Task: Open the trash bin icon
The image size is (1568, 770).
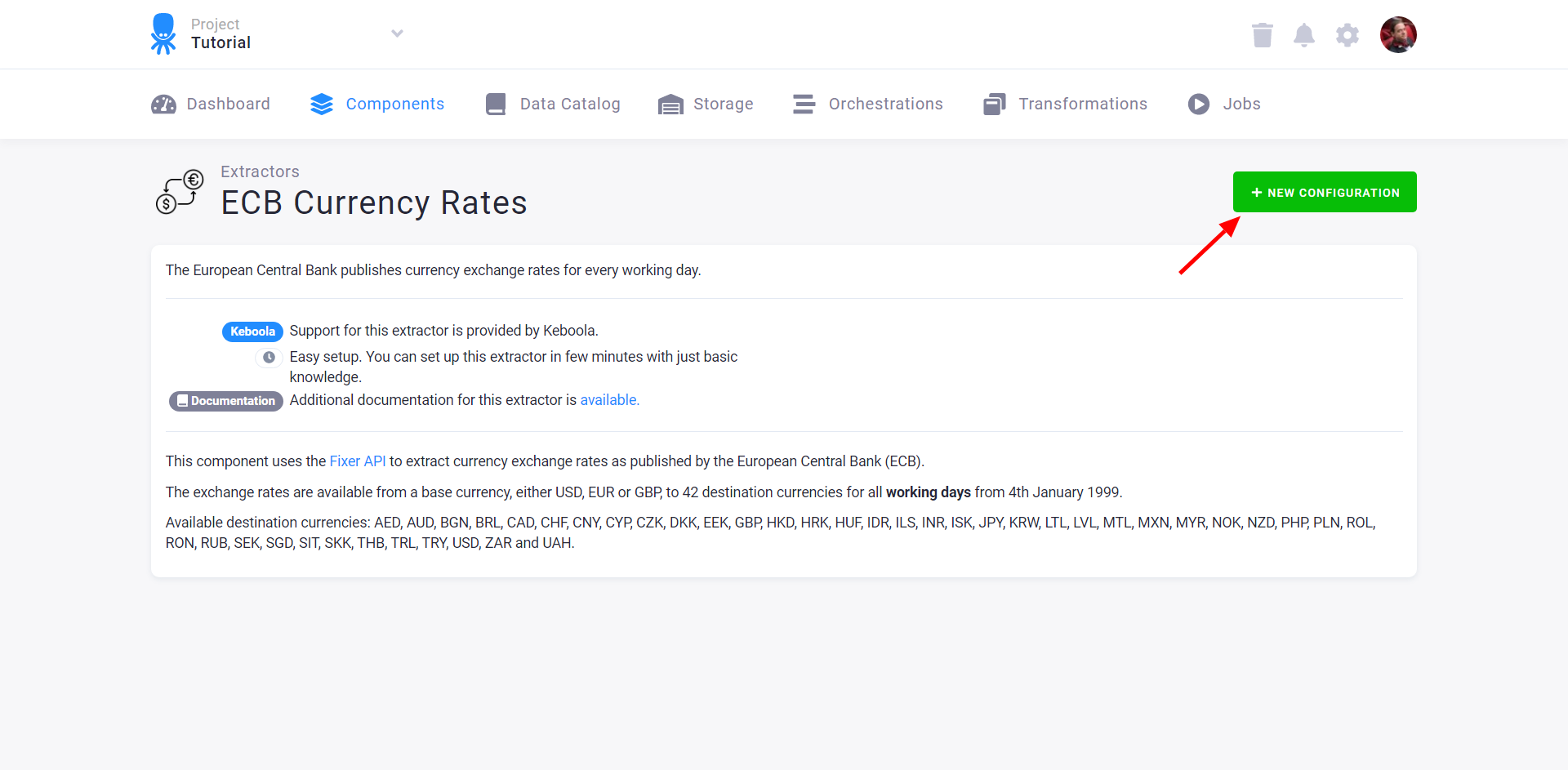Action: coord(1263,35)
